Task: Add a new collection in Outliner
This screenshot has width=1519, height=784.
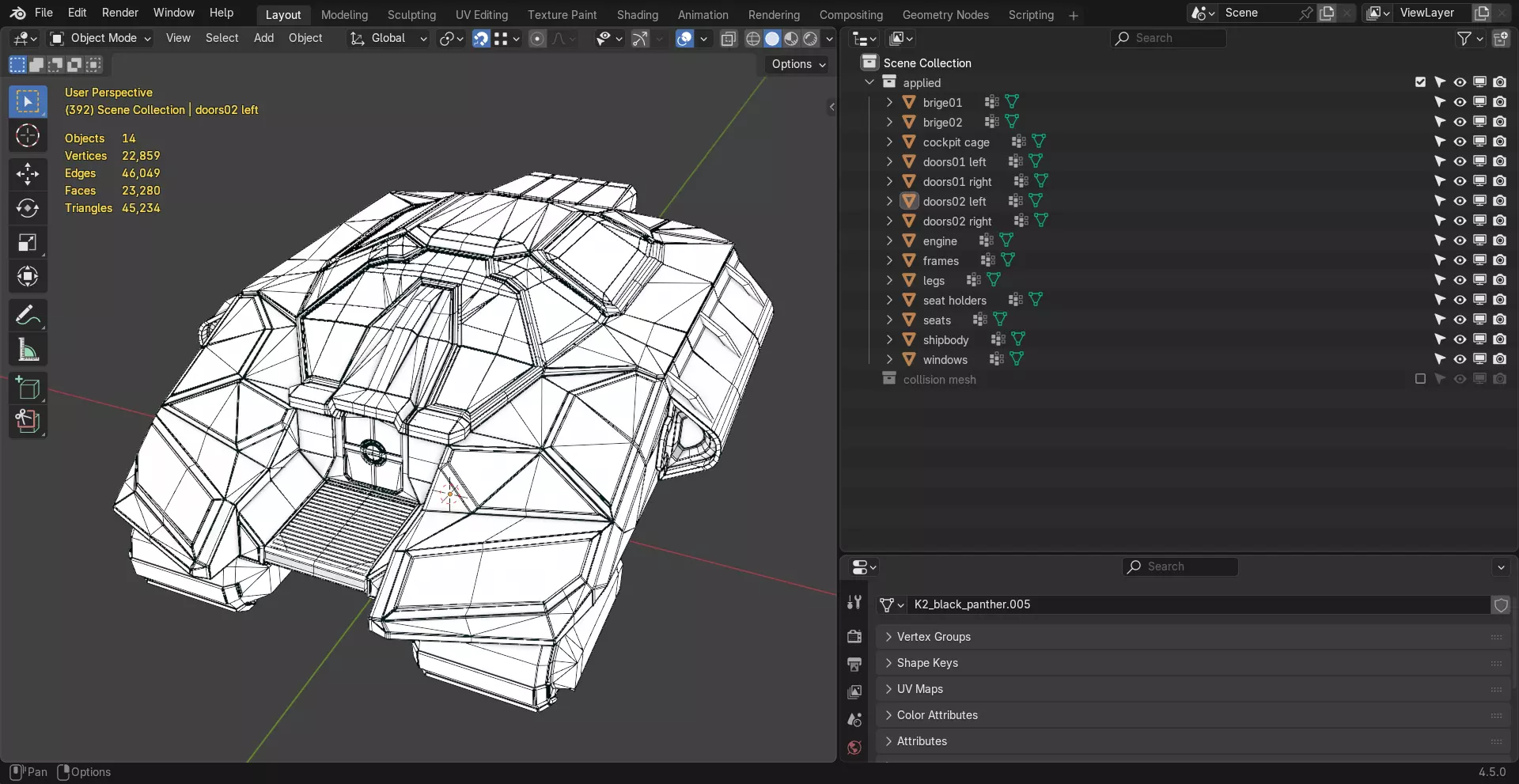Action: (x=1500, y=39)
